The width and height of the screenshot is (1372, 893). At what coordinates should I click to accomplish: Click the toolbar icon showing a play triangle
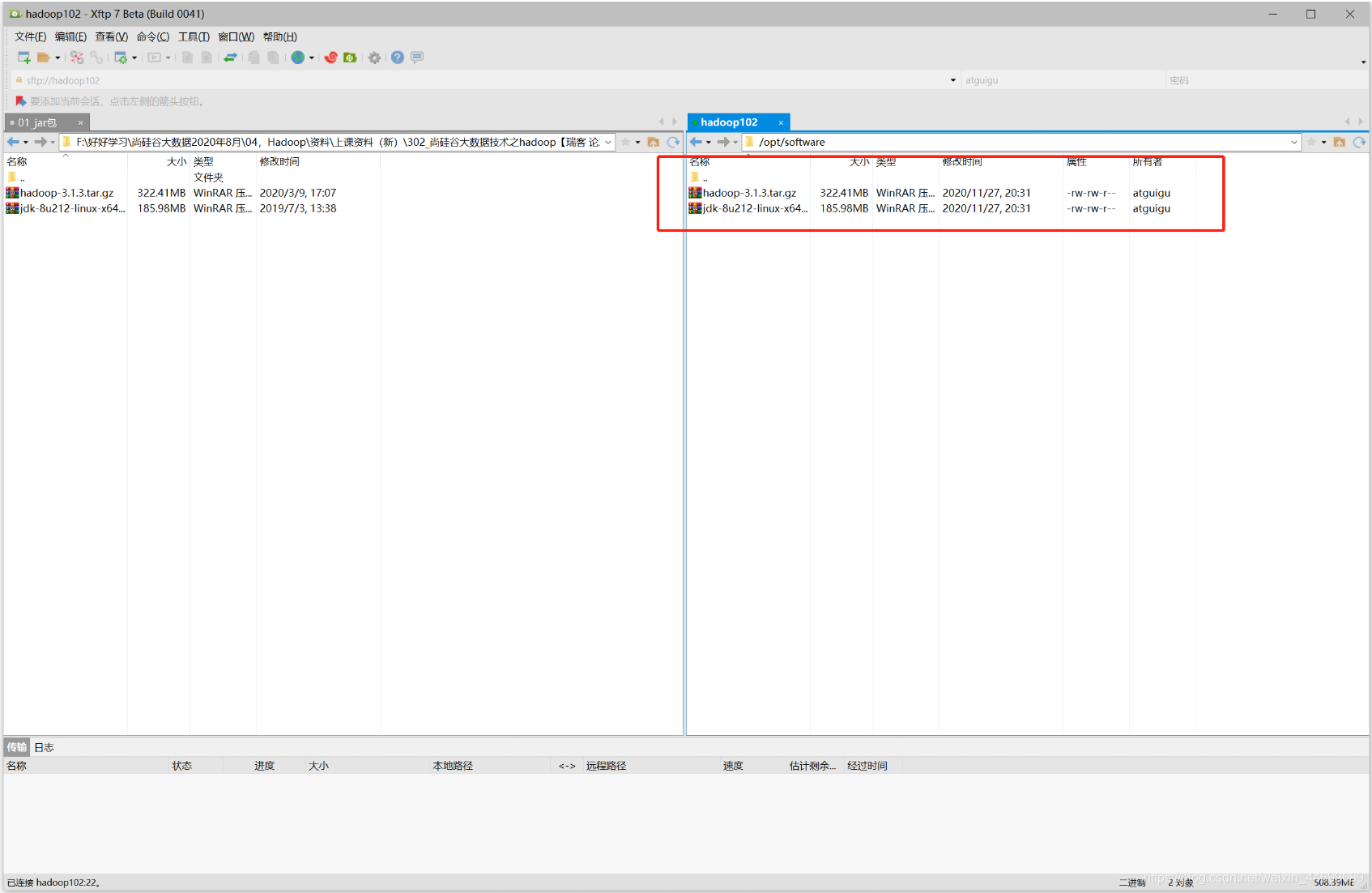tap(154, 58)
